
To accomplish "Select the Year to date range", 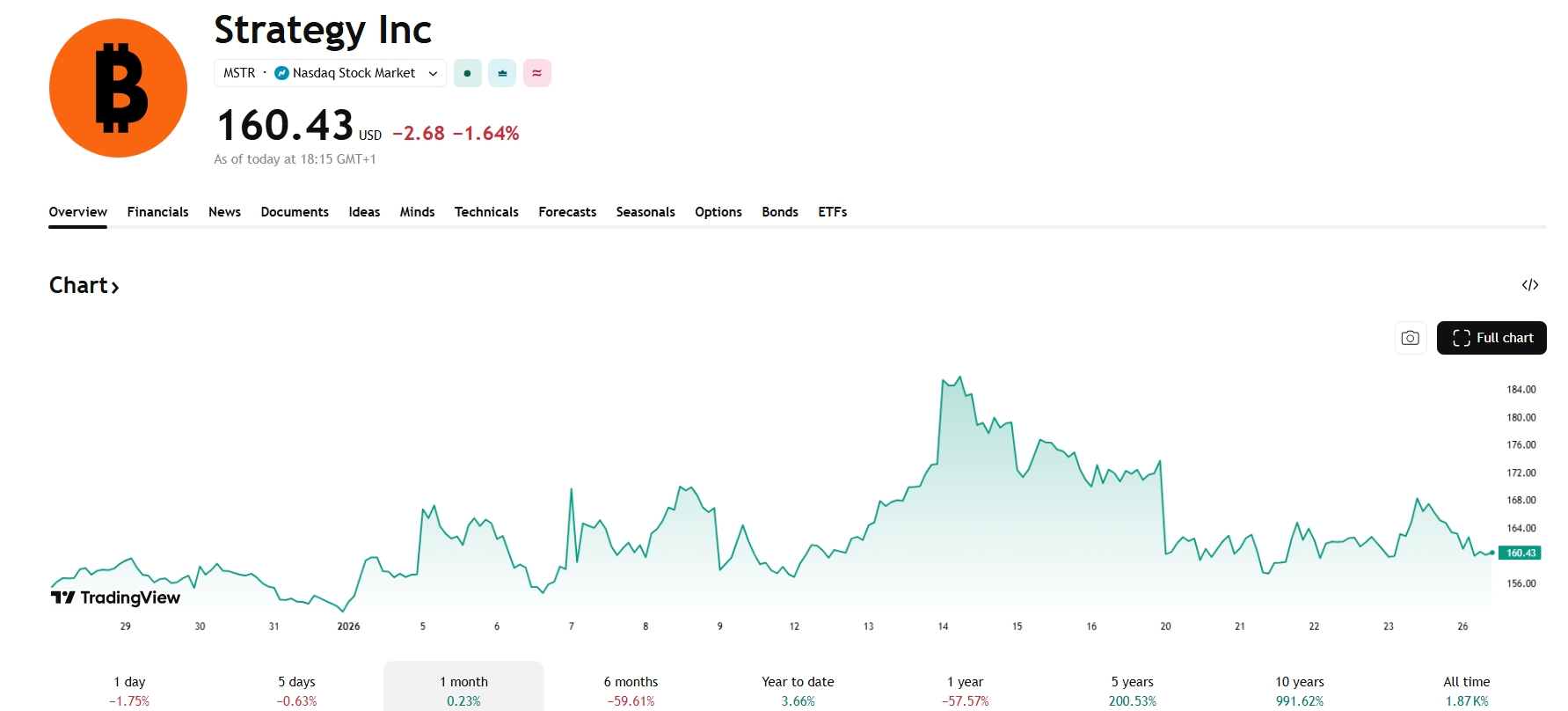I will (x=798, y=690).
